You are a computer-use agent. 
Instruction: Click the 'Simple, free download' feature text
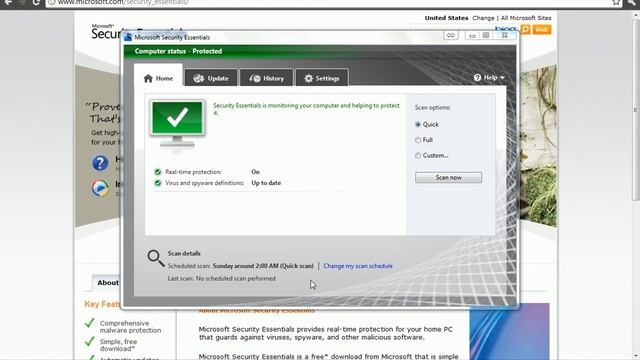click(118, 345)
